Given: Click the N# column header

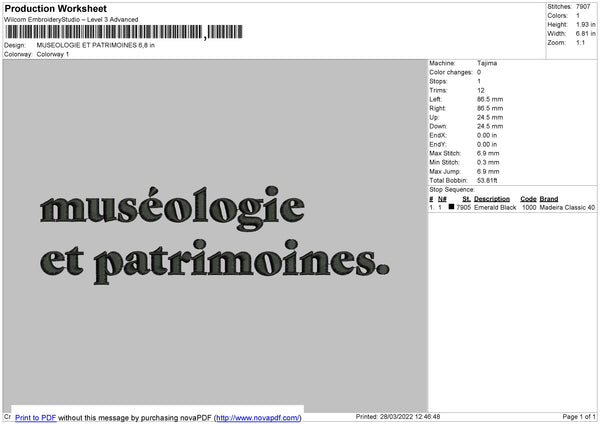Looking at the screenshot, I should click(442, 199).
